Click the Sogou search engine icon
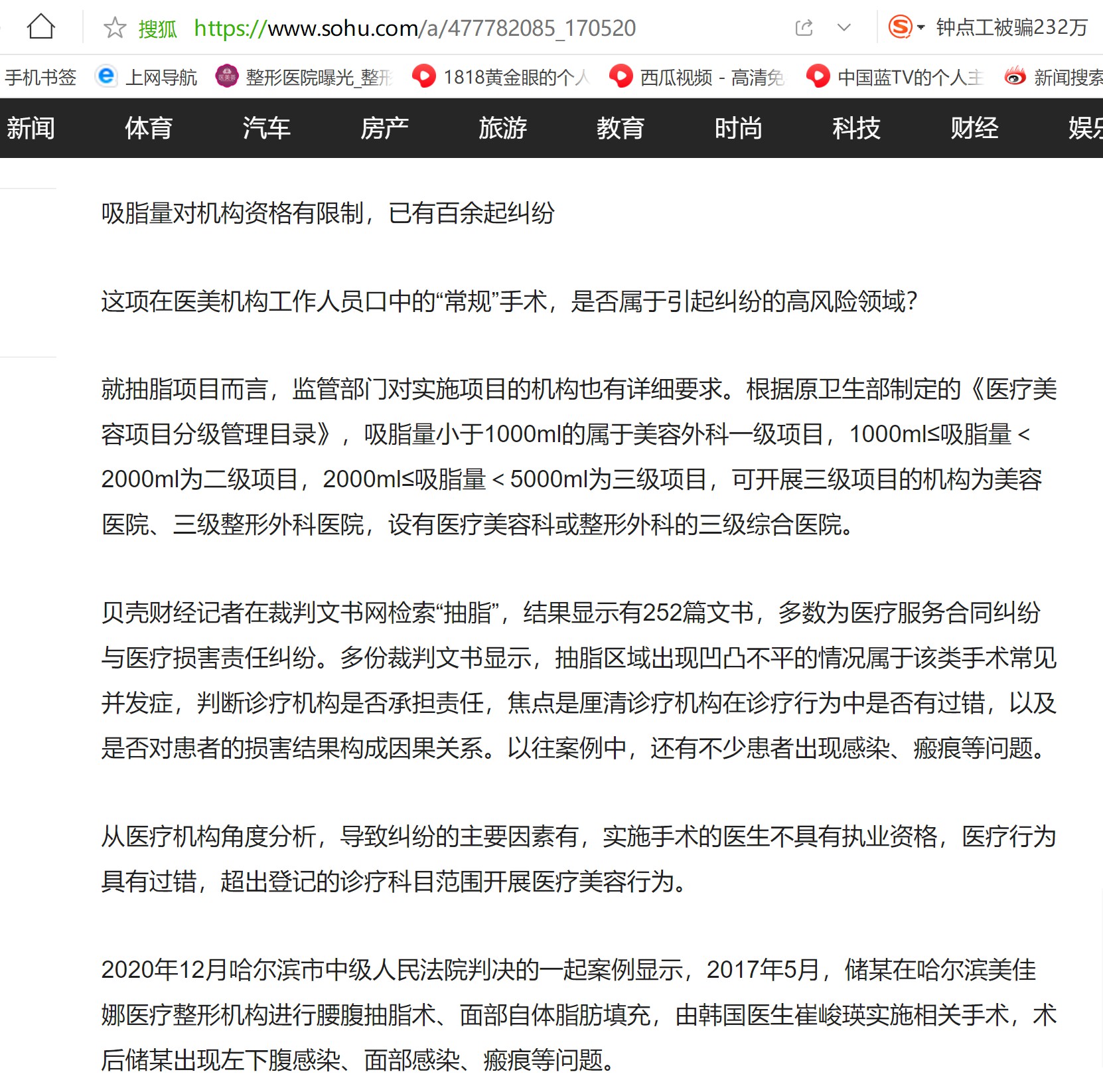The image size is (1103, 1092). [900, 27]
